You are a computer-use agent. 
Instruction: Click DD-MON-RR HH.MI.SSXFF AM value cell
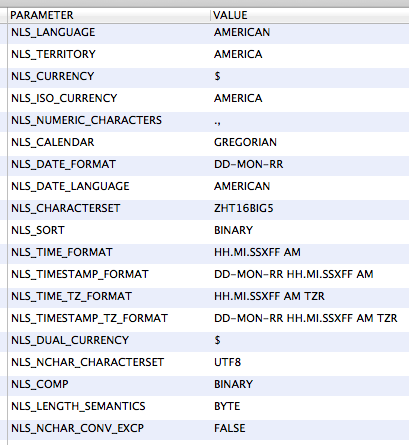click(x=310, y=274)
